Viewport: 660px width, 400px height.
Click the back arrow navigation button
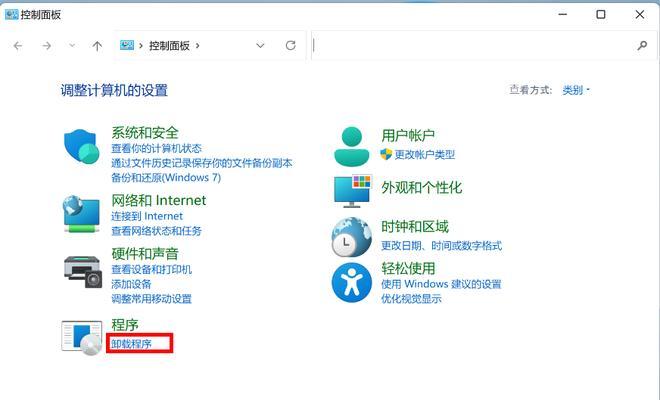(18, 45)
